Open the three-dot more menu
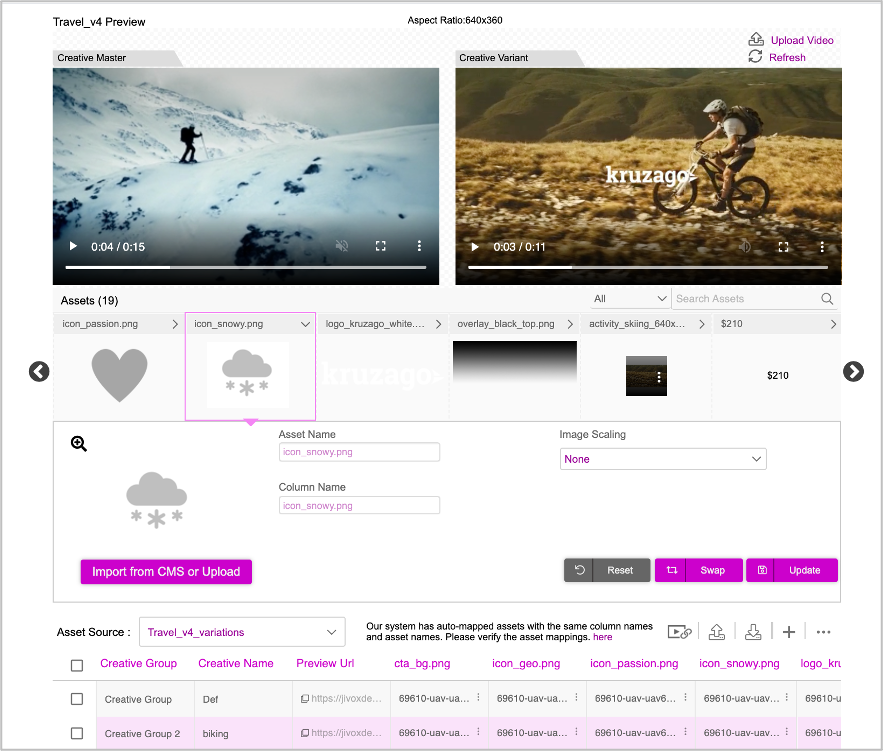The width and height of the screenshot is (884, 752). click(x=823, y=632)
